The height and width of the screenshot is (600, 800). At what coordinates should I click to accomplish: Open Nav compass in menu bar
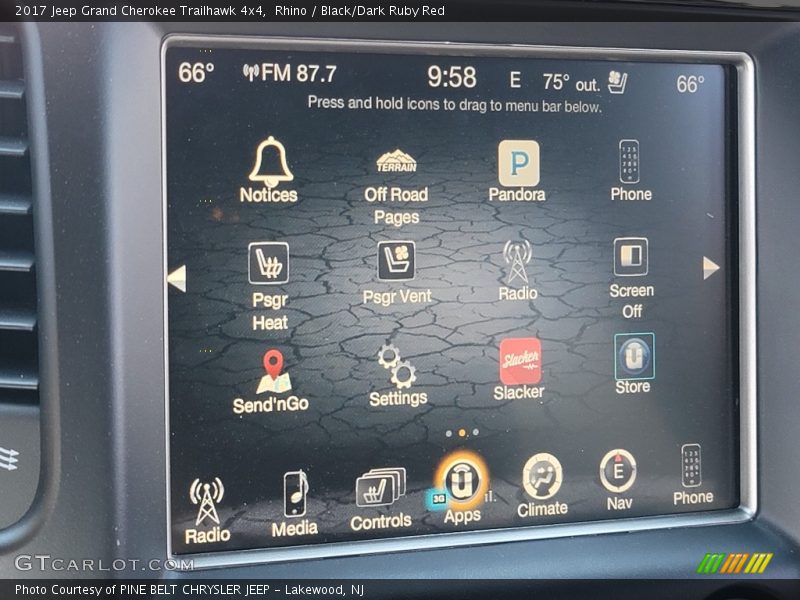coord(618,480)
